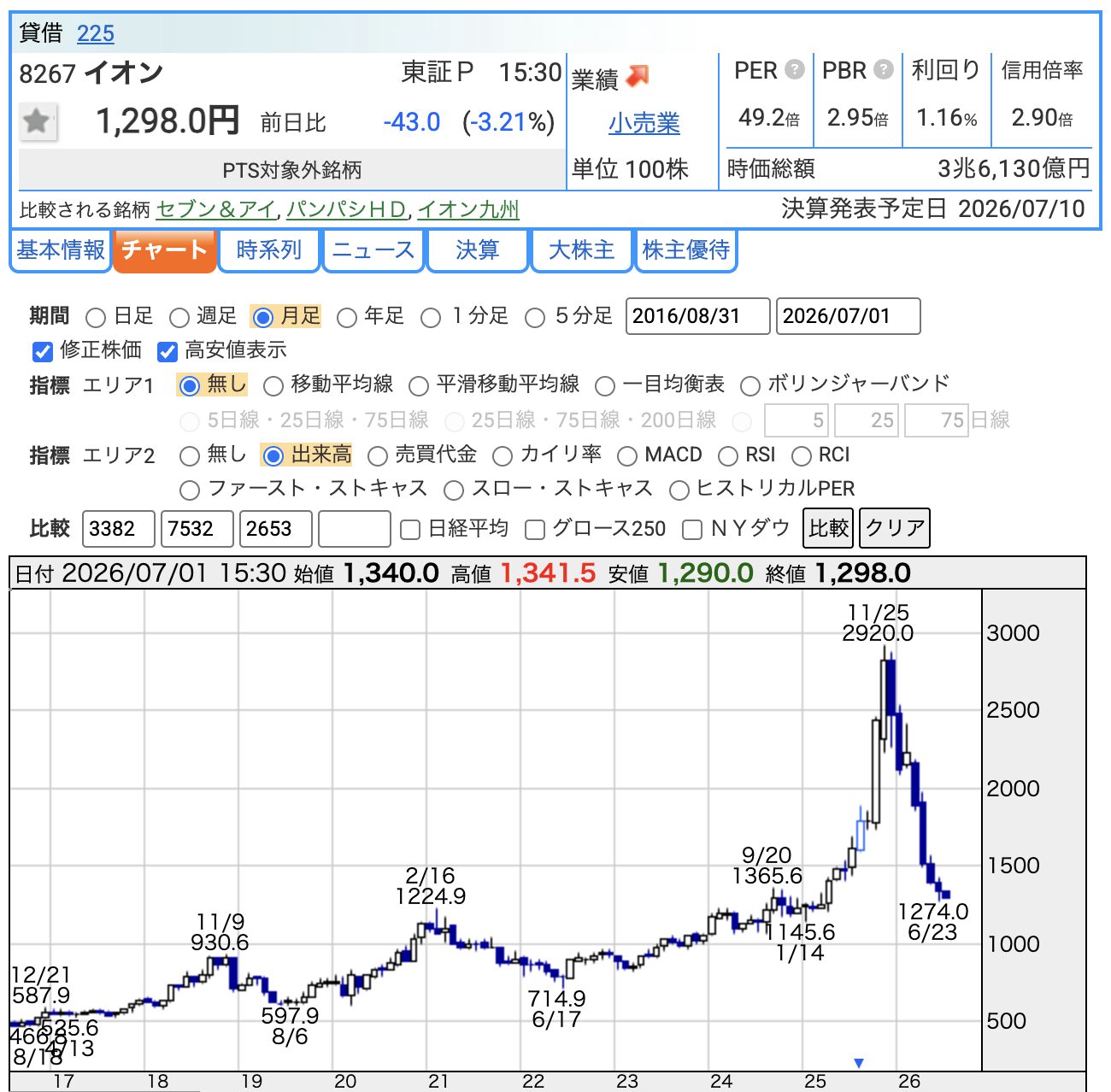Open the PBR help question mark

pyautogui.click(x=884, y=69)
